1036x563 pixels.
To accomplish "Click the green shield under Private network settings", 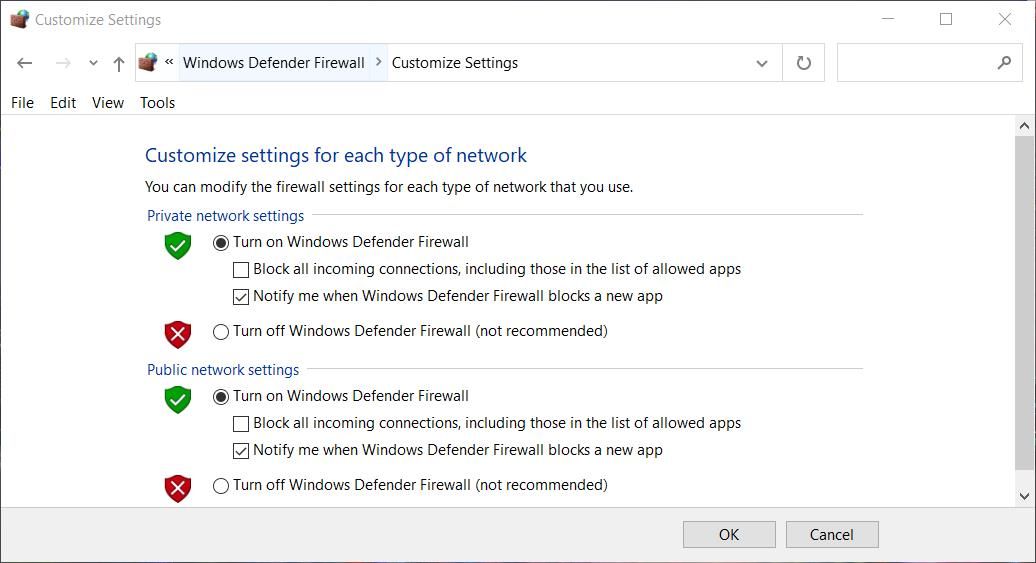I will click(177, 245).
